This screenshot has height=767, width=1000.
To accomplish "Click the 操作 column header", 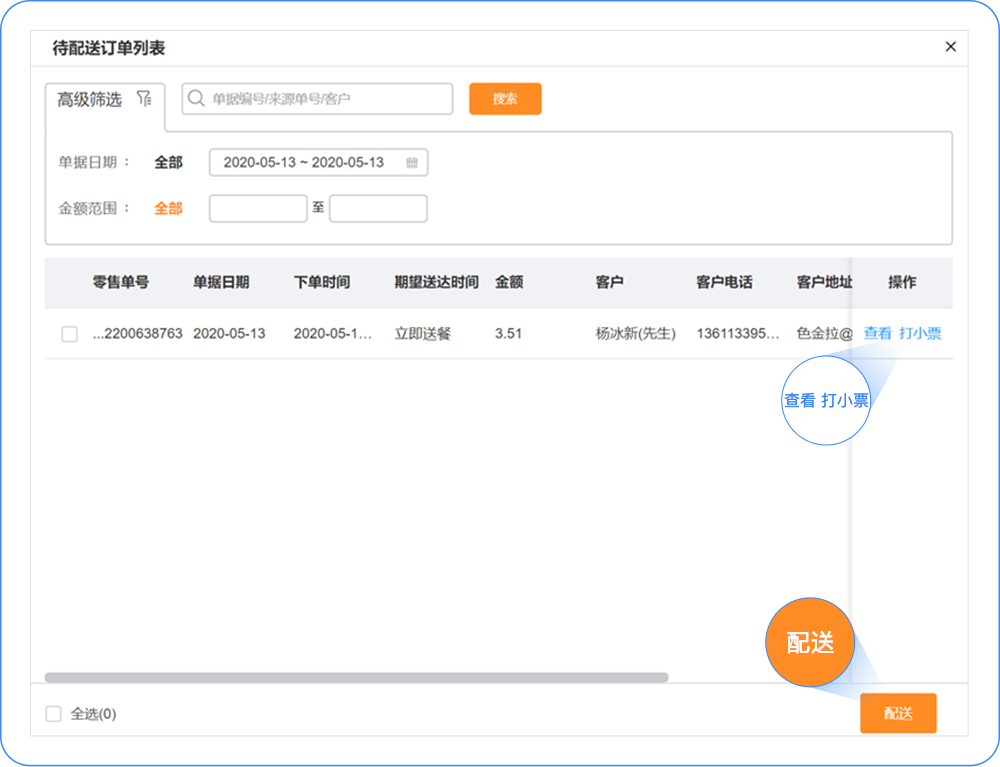I will click(902, 282).
